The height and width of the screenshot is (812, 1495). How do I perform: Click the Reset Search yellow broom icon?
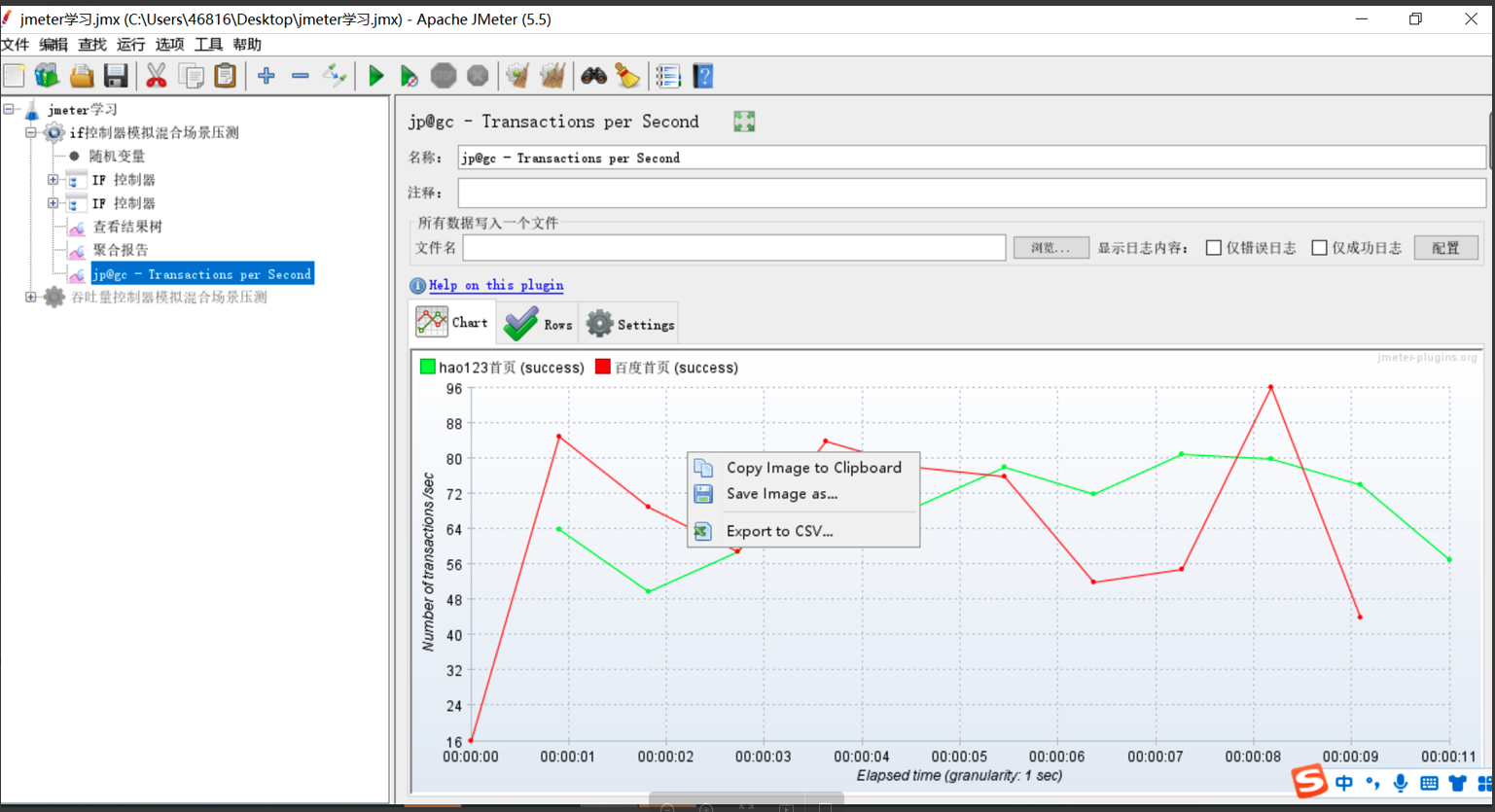(x=627, y=76)
